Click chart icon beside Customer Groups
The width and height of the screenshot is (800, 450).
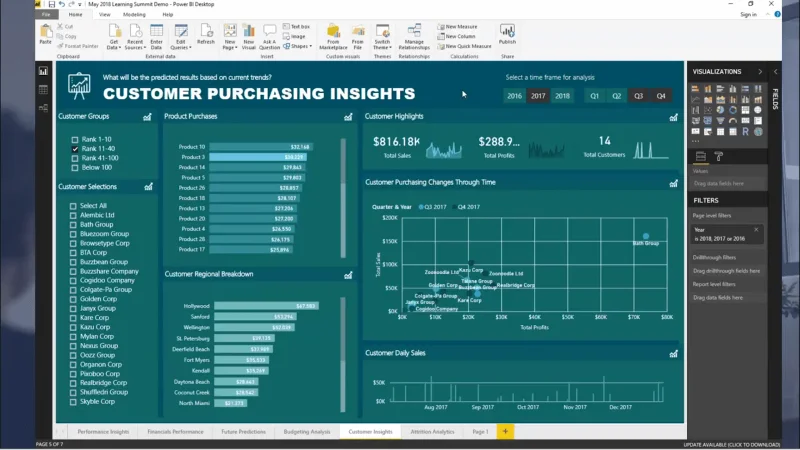(147, 117)
